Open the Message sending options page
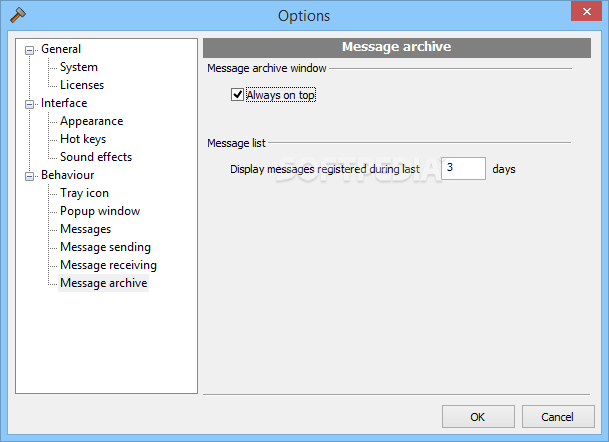This screenshot has width=609, height=442. point(105,247)
